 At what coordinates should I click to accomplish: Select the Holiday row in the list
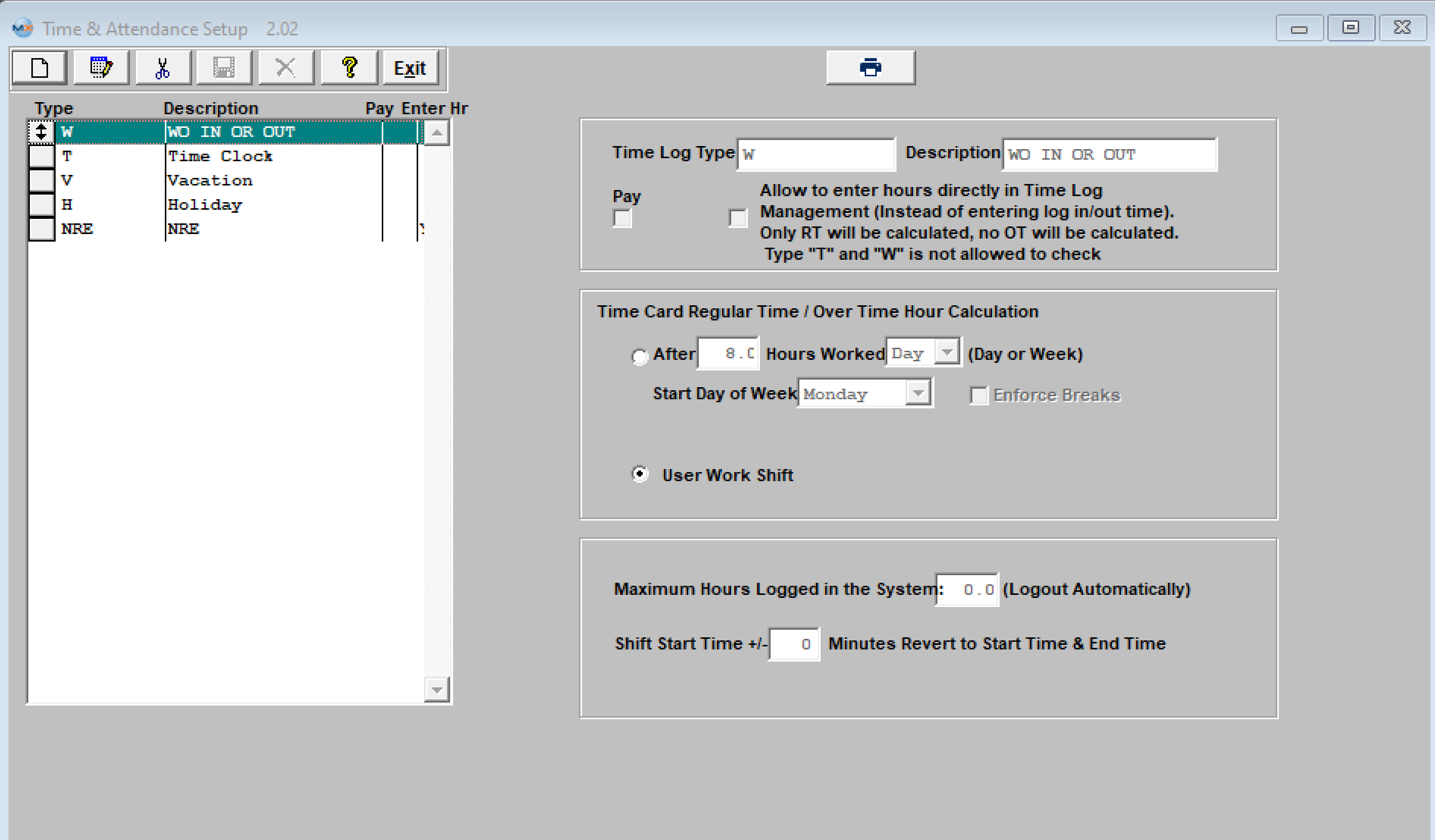[205, 205]
